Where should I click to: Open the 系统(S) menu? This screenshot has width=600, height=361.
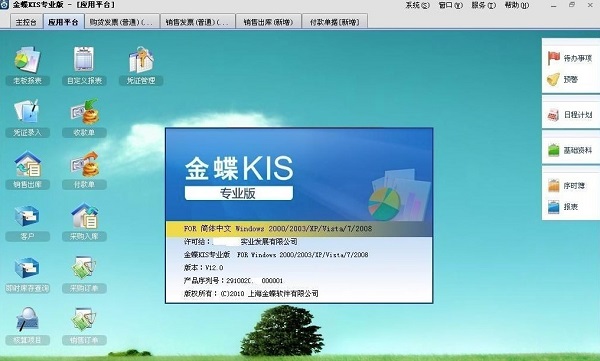(x=417, y=5)
